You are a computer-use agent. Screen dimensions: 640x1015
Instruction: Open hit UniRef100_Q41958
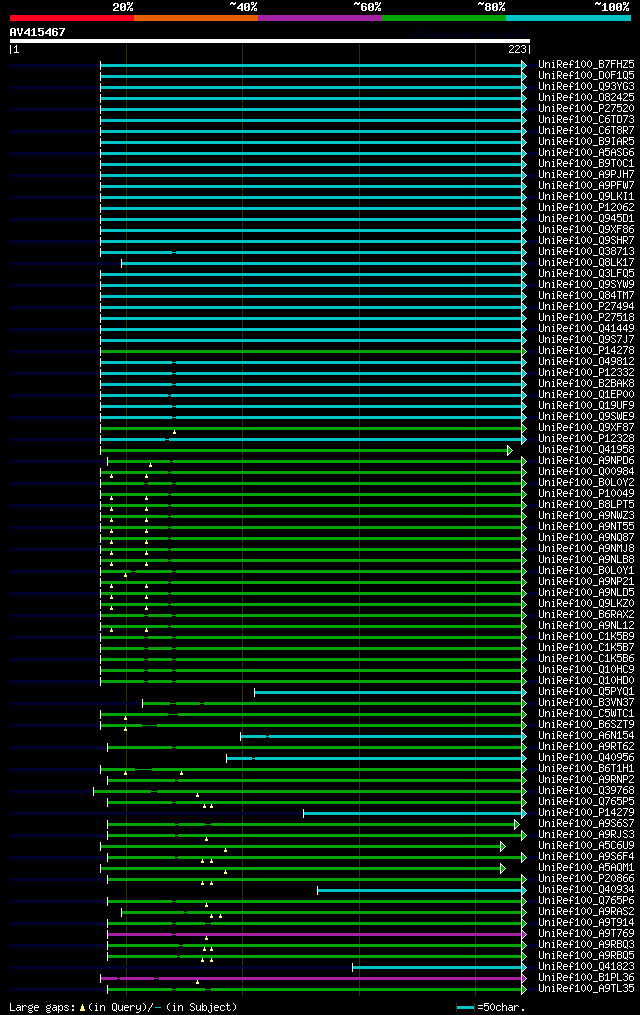click(x=586, y=450)
